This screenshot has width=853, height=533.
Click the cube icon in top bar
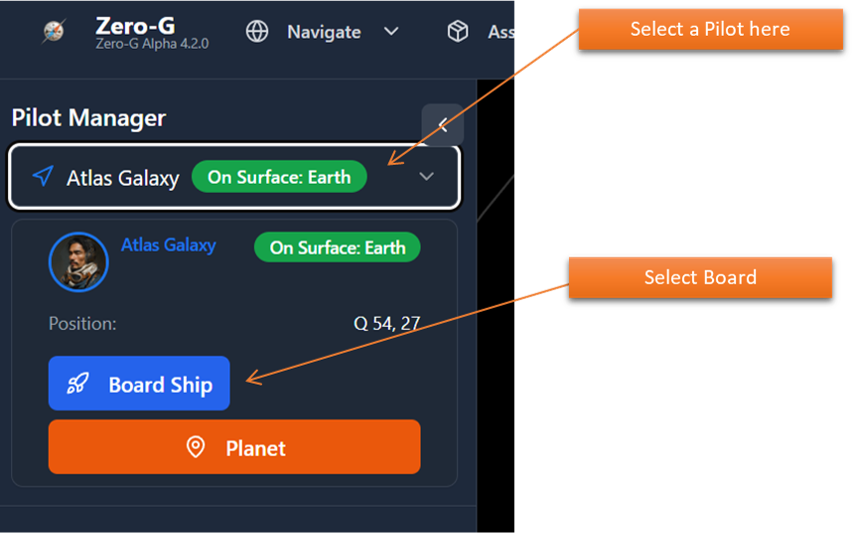point(458,32)
